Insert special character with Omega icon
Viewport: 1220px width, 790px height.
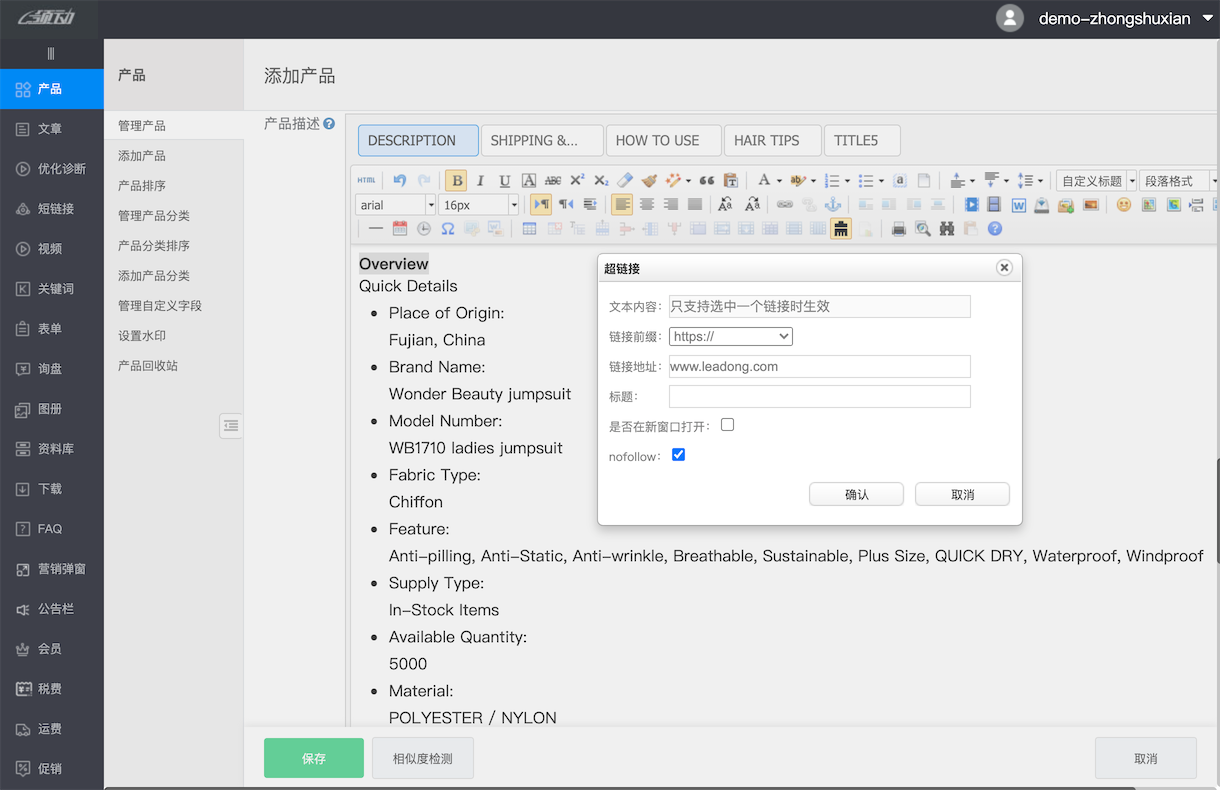tap(447, 229)
